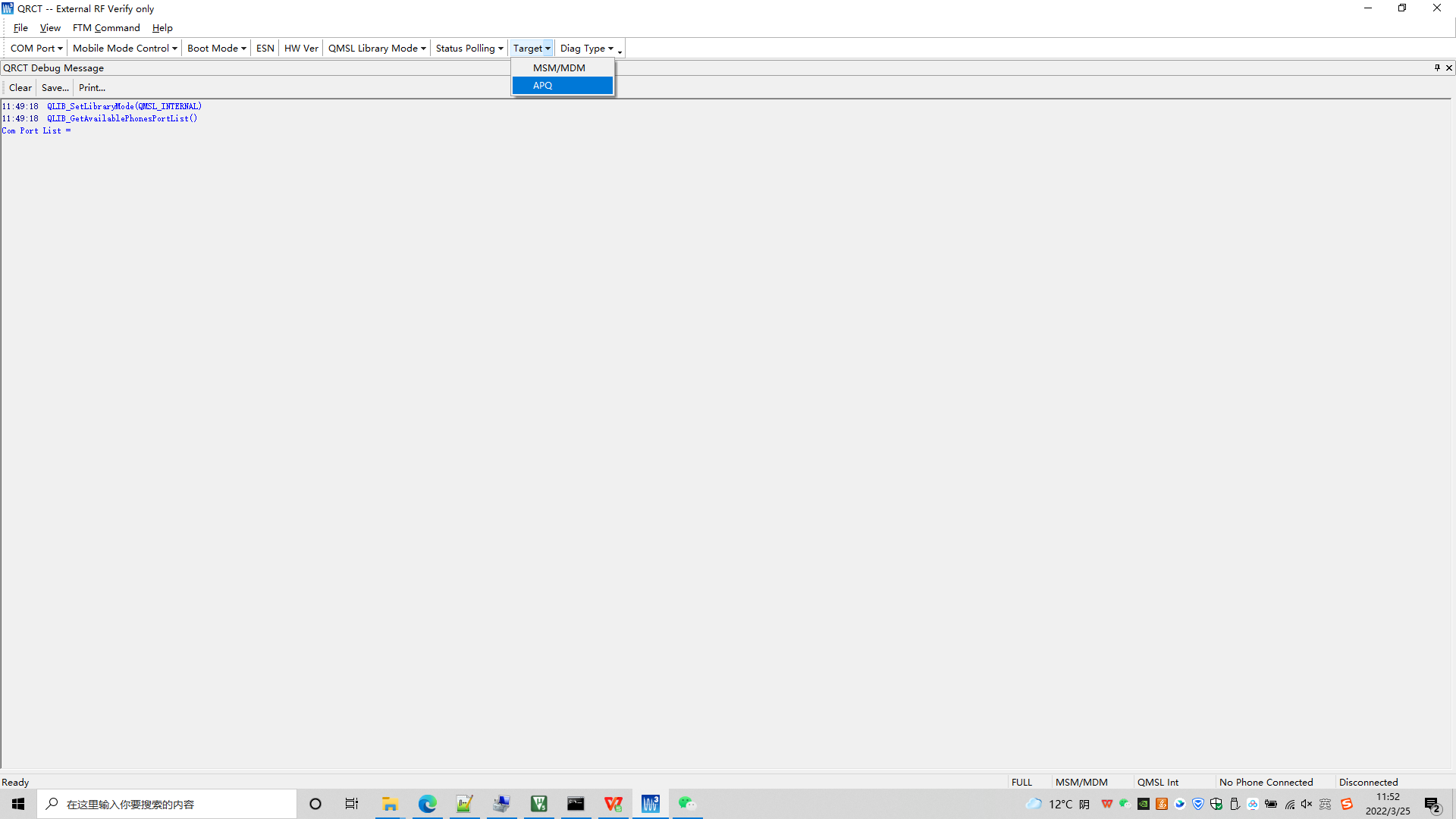Open WeChat from the taskbar
This screenshot has height=819, width=1456.
tap(687, 804)
